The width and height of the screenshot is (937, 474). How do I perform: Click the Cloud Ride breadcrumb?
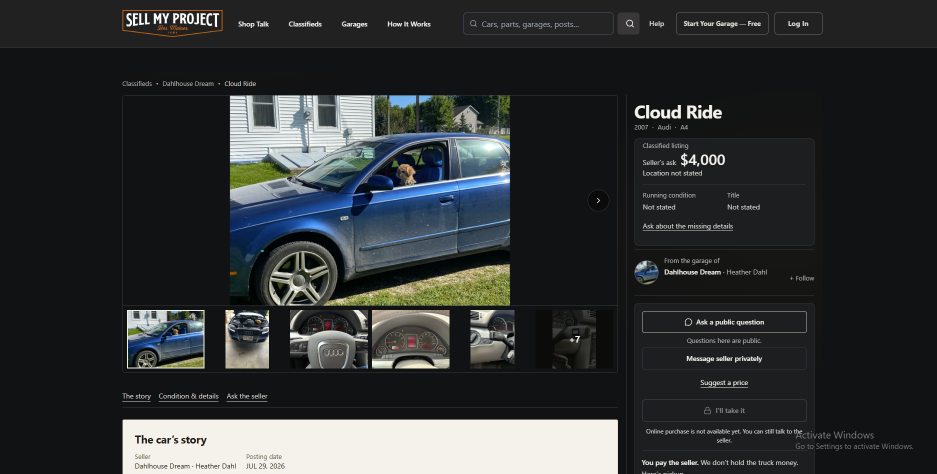240,84
